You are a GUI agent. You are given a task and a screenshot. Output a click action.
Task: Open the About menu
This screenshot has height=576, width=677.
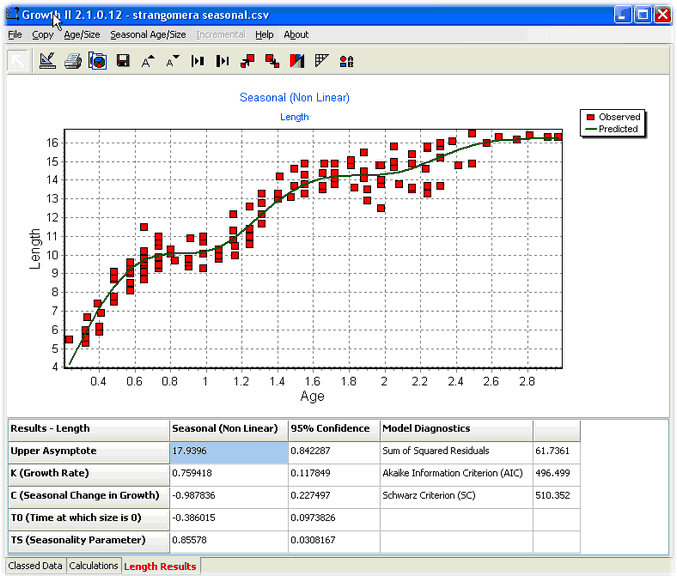(x=296, y=35)
